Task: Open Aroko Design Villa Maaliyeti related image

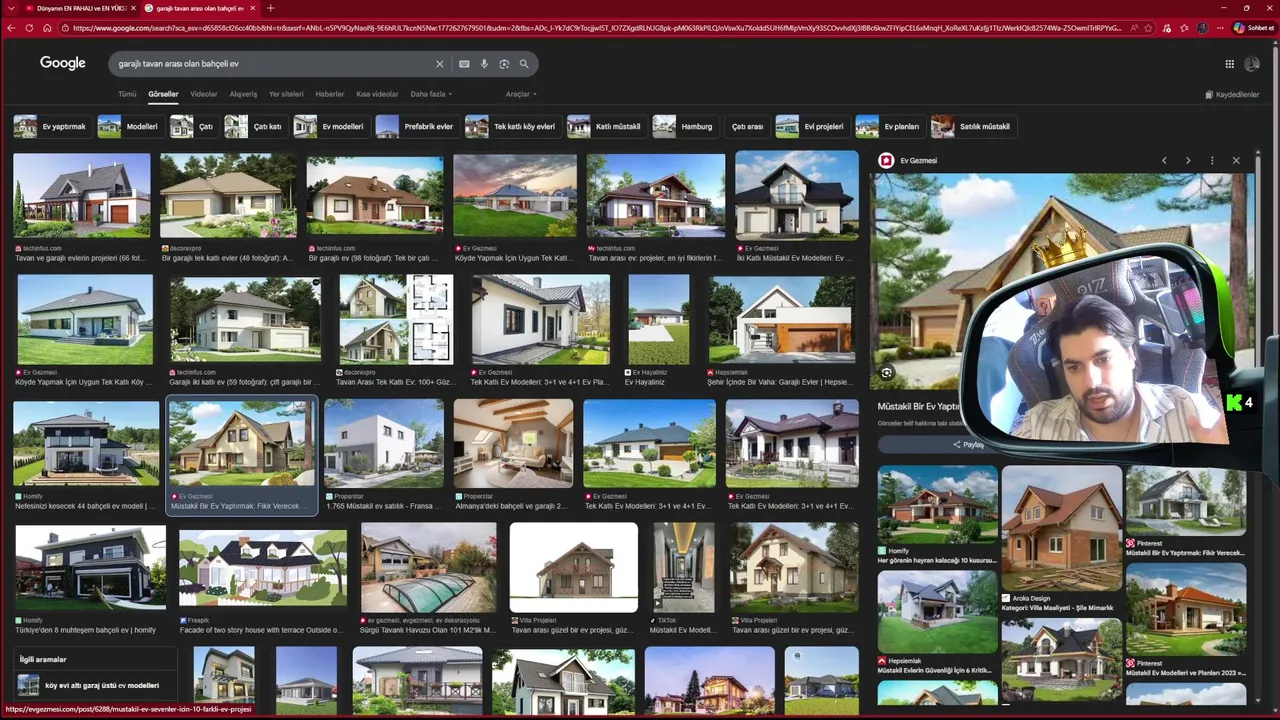Action: pos(1062,528)
